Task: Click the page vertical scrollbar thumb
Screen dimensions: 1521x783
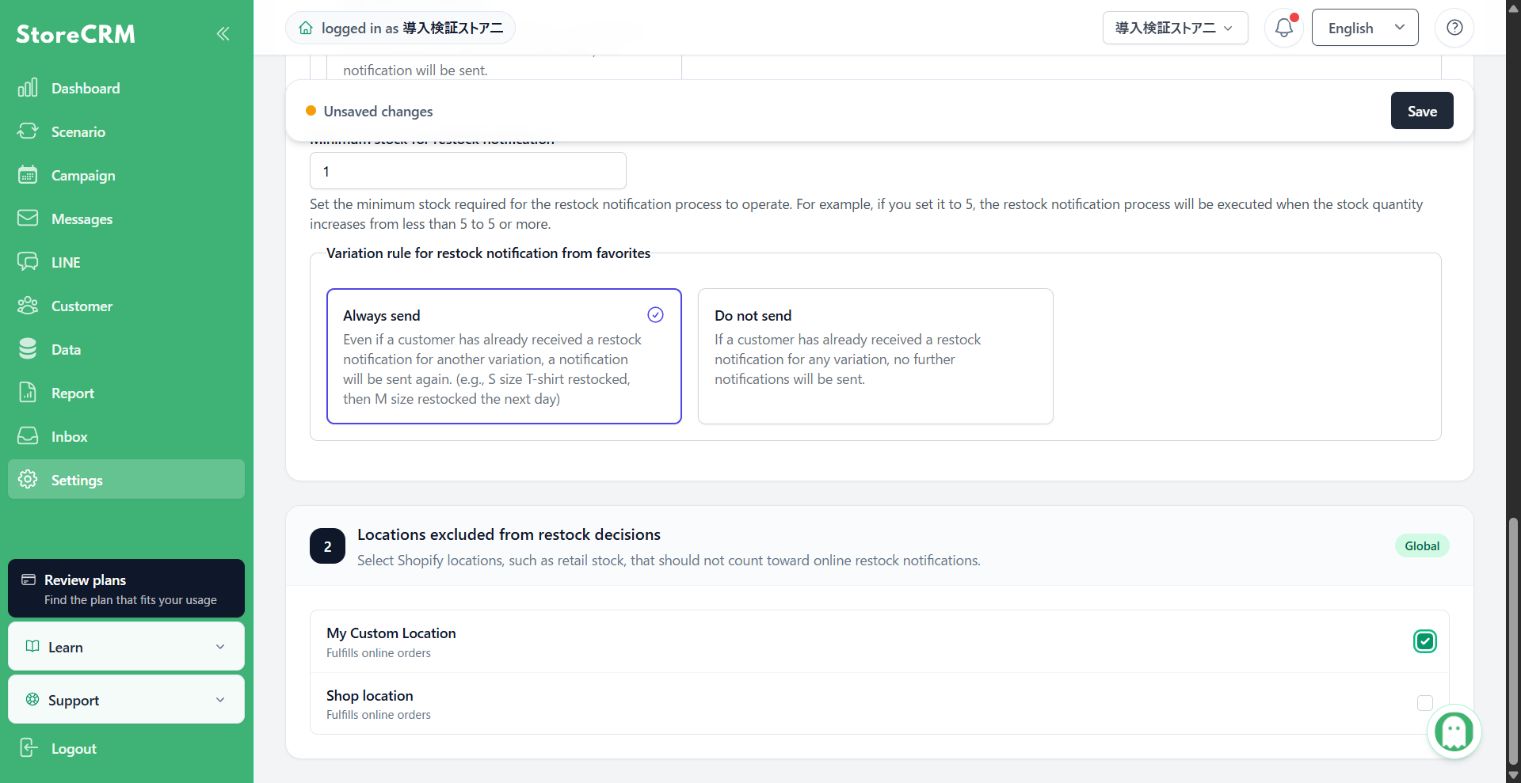Action: (1513, 642)
